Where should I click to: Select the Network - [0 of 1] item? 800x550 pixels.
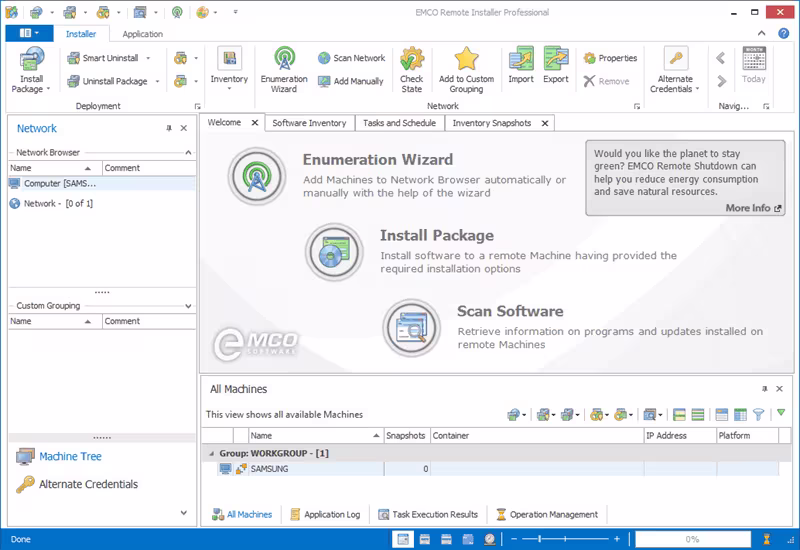coord(58,204)
